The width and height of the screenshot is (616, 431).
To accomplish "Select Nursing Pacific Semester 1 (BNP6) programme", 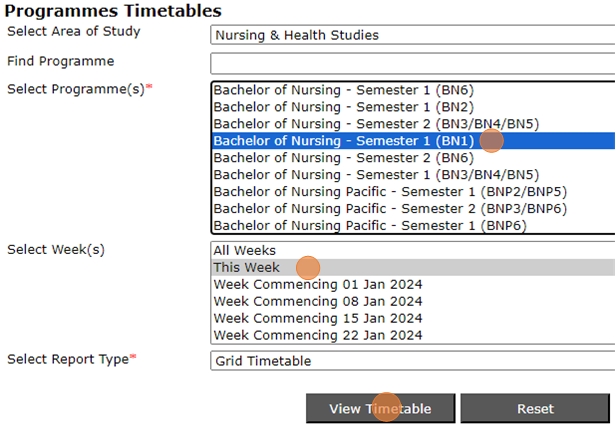I will [x=370, y=226].
